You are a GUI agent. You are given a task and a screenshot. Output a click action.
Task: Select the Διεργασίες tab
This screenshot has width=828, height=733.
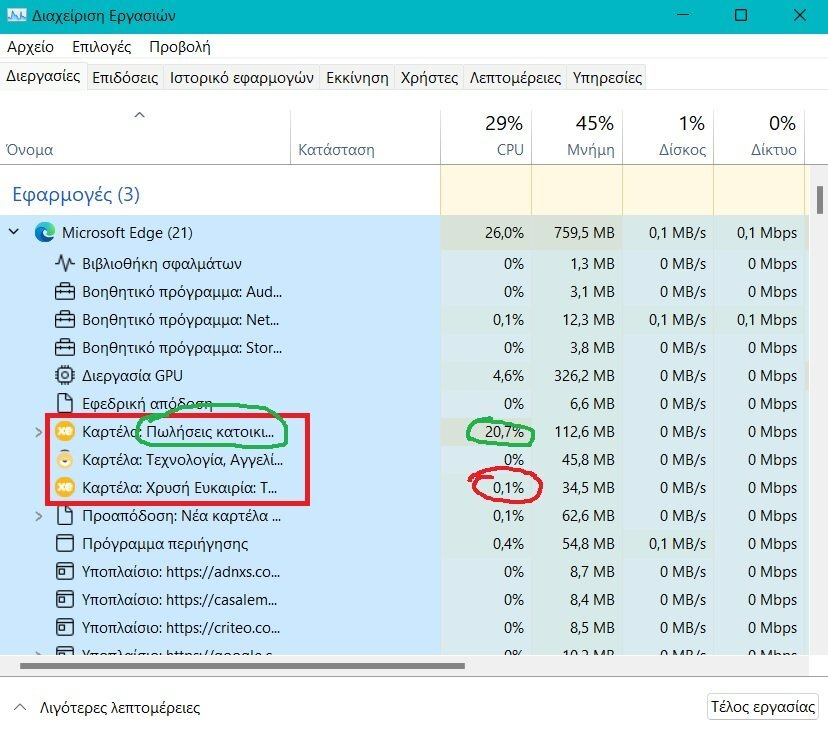point(43,76)
